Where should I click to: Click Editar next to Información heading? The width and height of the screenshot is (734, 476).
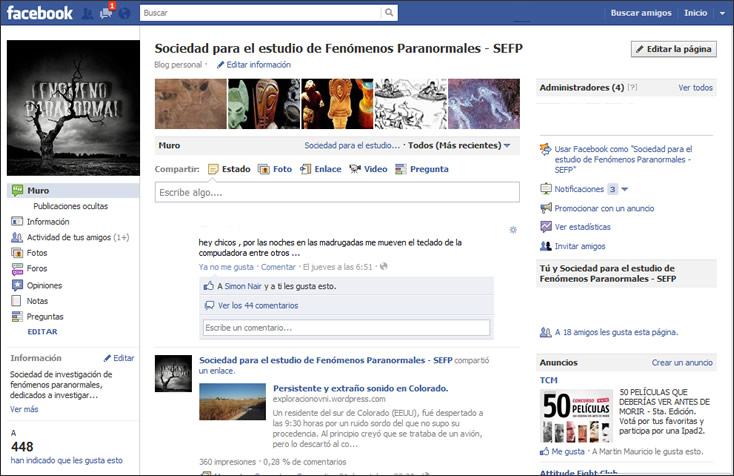(124, 358)
